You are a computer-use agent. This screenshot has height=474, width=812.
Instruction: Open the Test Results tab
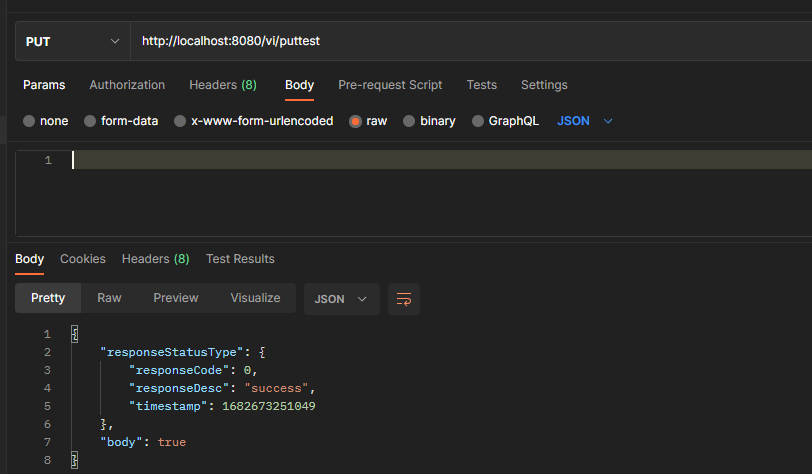click(240, 259)
